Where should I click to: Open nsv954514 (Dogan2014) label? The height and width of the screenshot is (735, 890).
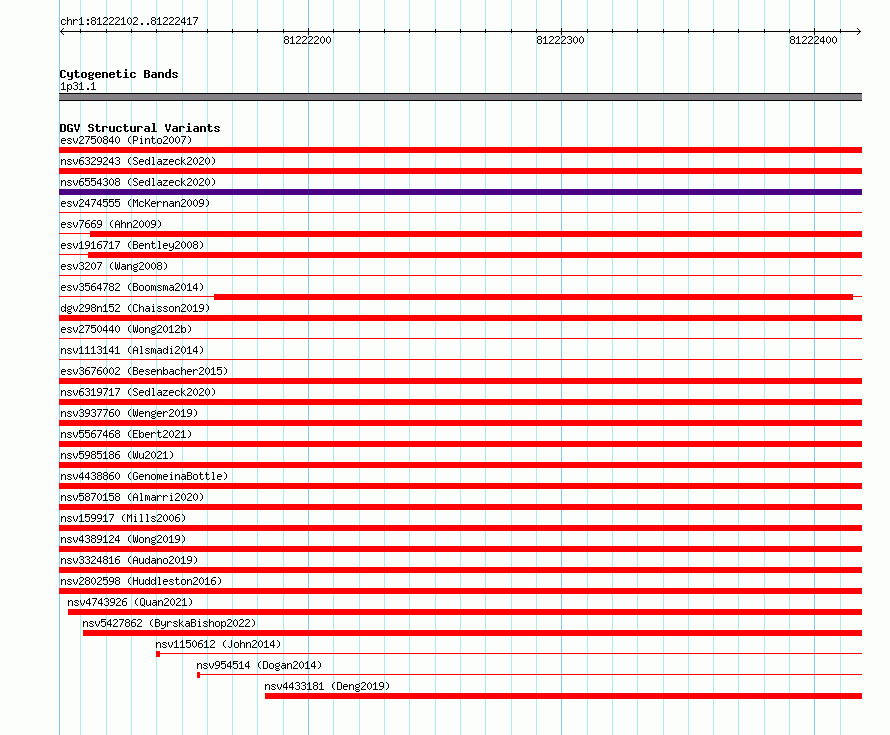(x=259, y=665)
